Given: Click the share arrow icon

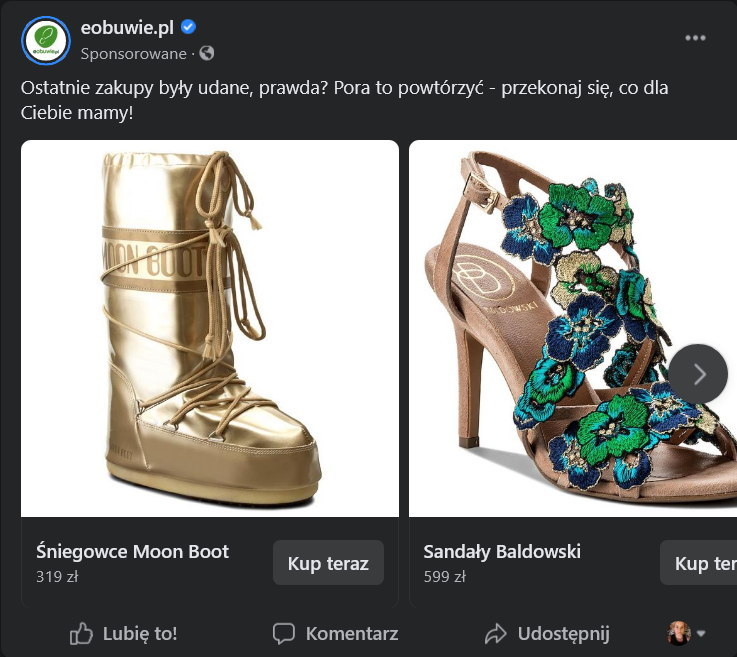Looking at the screenshot, I should point(496,633).
